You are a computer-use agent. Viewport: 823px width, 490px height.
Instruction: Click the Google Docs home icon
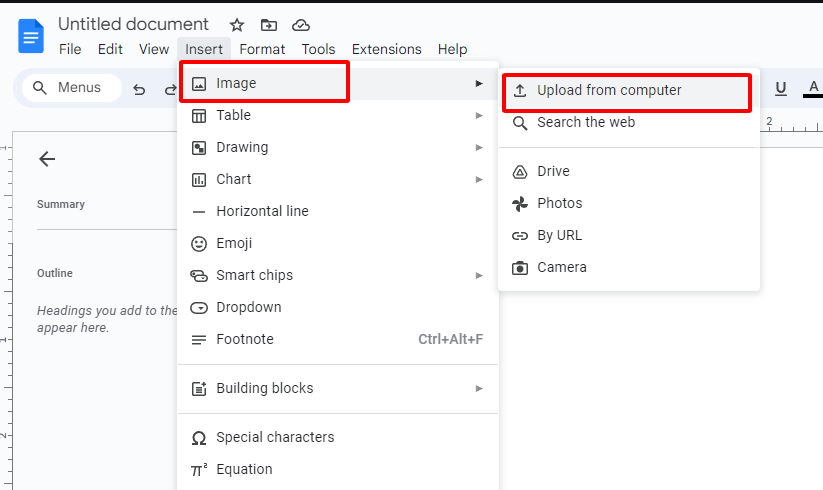click(x=31, y=36)
